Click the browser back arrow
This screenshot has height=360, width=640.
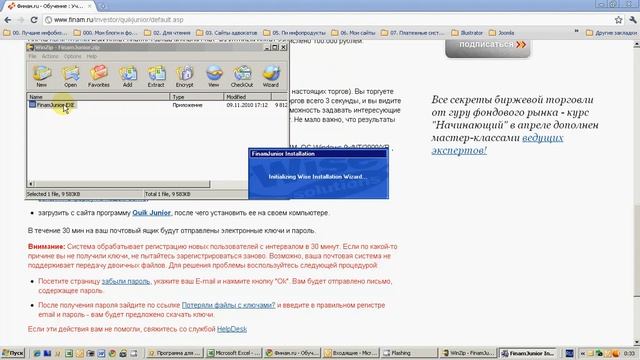pyautogui.click(x=8, y=20)
